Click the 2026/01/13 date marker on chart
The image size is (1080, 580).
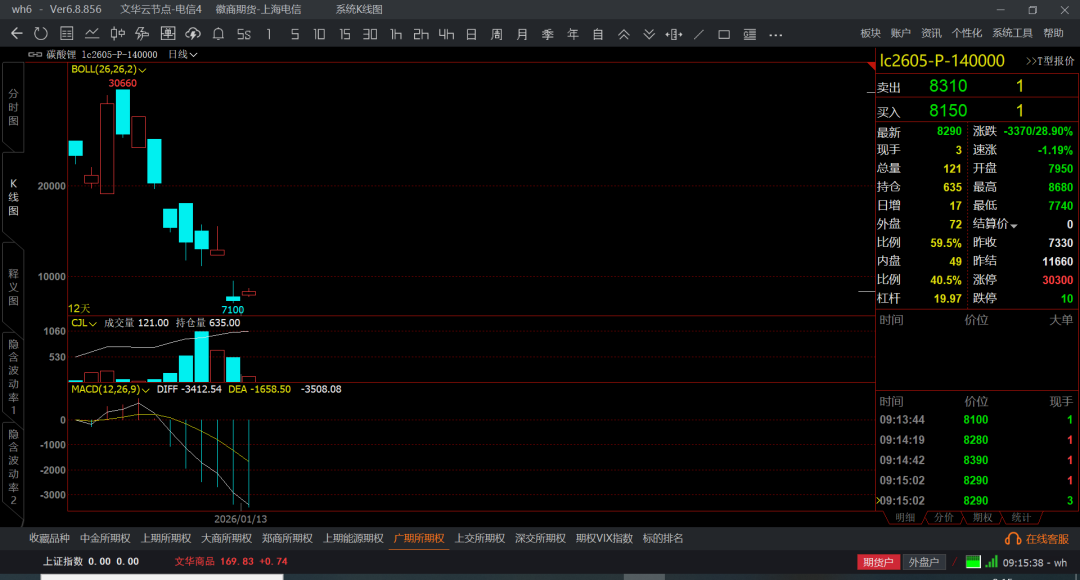pos(239,519)
